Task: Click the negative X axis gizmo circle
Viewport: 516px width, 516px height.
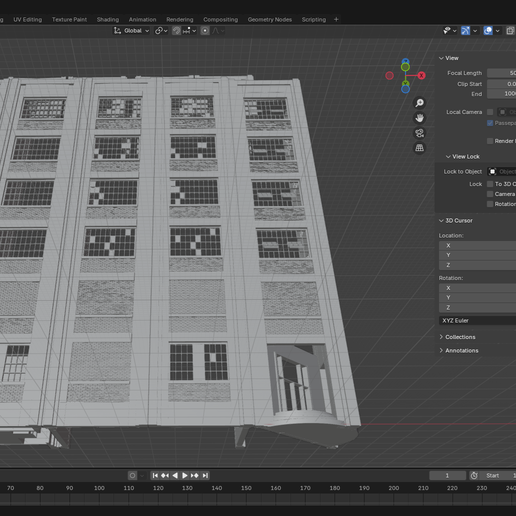Action: tap(389, 76)
